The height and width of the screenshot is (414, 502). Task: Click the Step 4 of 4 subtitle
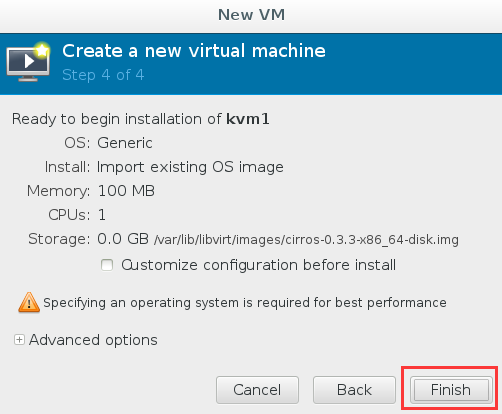pos(103,75)
